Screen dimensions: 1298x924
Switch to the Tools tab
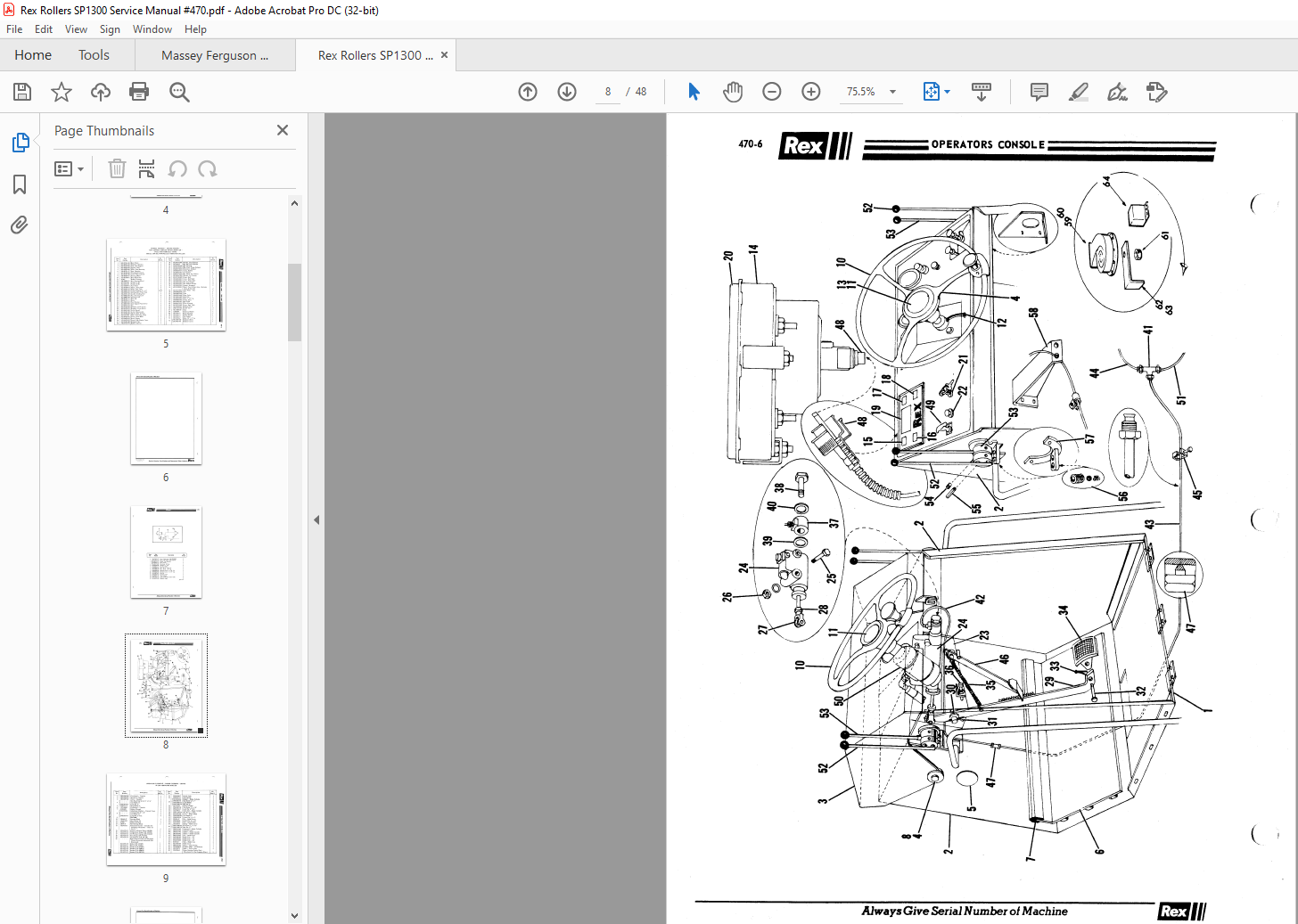94,55
